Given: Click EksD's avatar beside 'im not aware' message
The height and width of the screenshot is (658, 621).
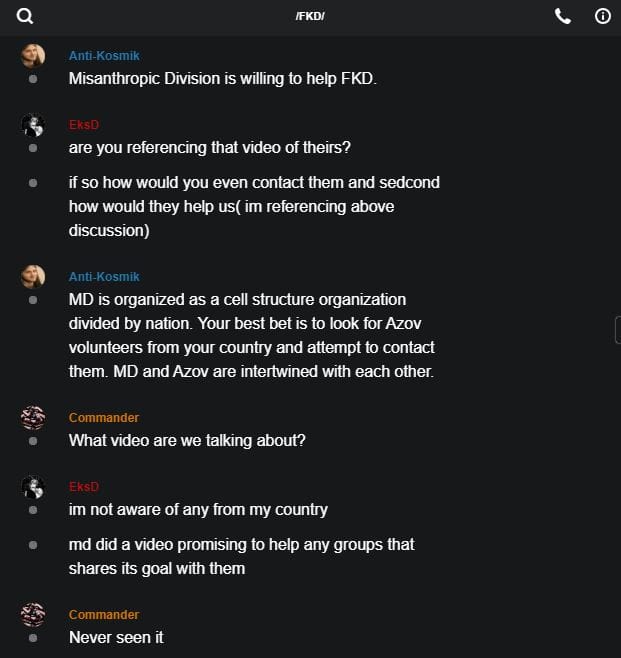Looking at the screenshot, I should tap(33, 487).
